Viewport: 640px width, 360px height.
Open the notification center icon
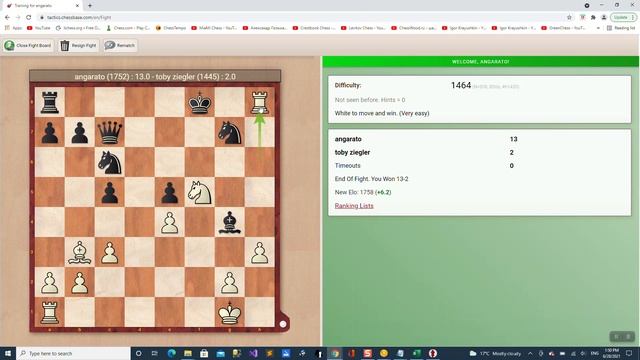click(x=629, y=353)
